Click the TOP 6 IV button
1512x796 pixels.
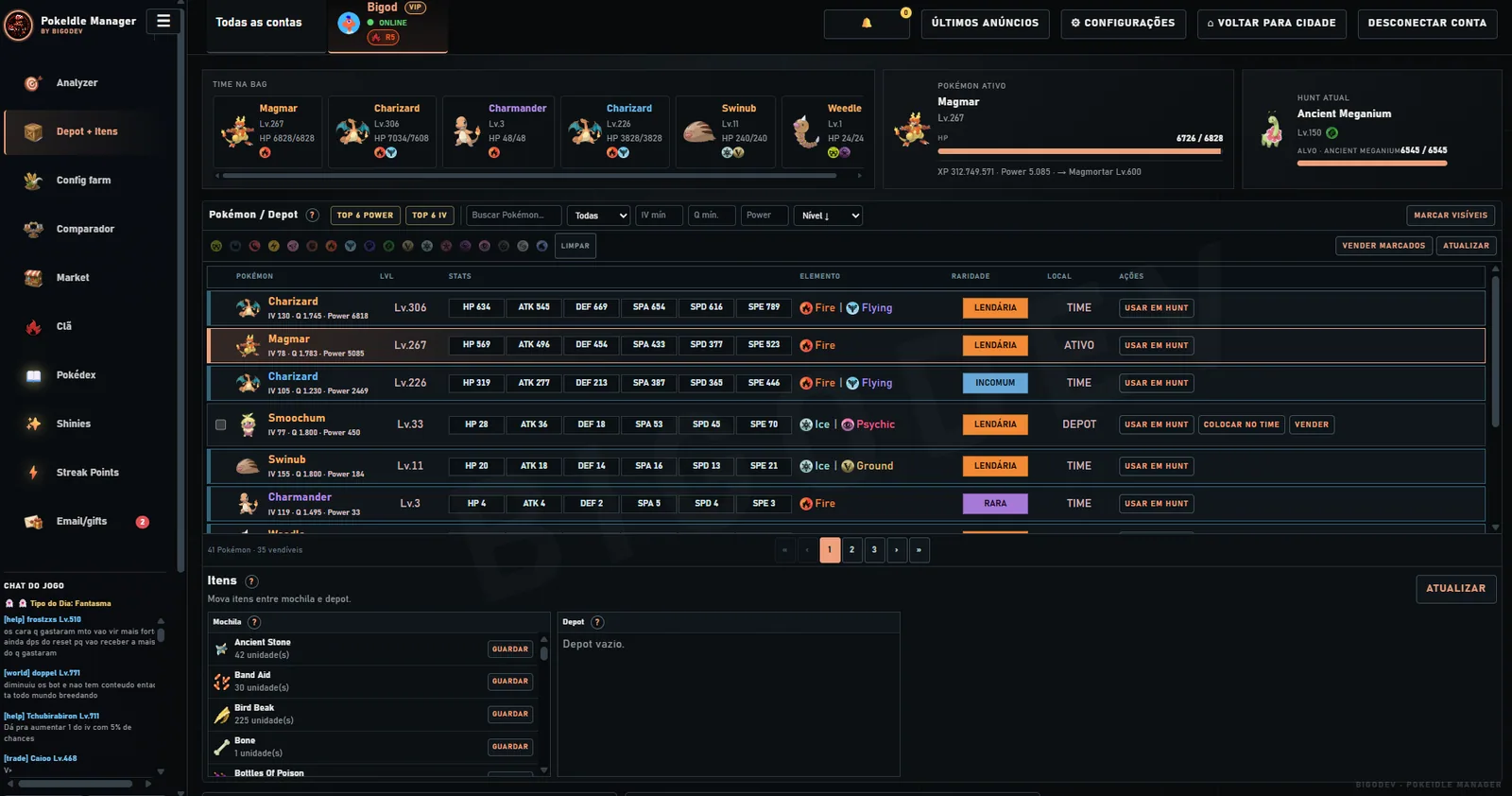click(x=430, y=216)
